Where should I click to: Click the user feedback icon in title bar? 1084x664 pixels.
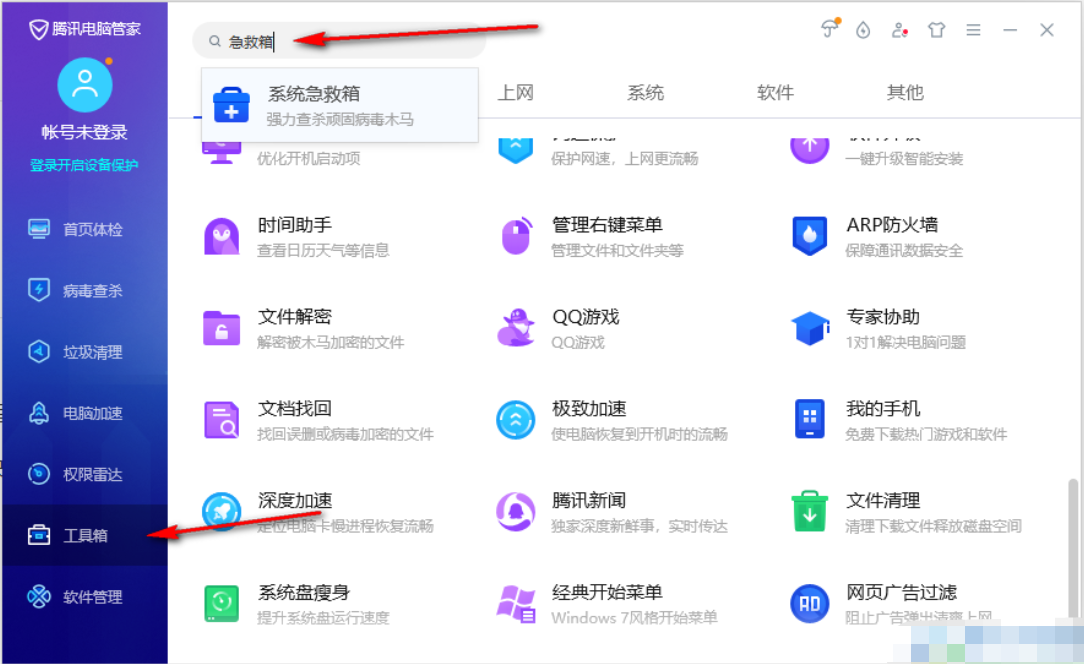click(x=899, y=30)
